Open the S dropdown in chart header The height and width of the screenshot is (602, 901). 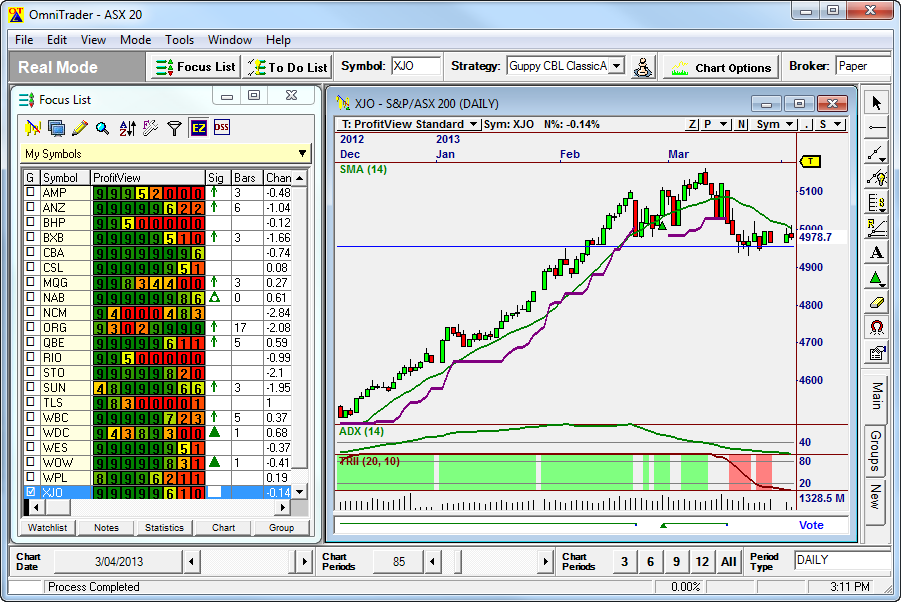838,124
